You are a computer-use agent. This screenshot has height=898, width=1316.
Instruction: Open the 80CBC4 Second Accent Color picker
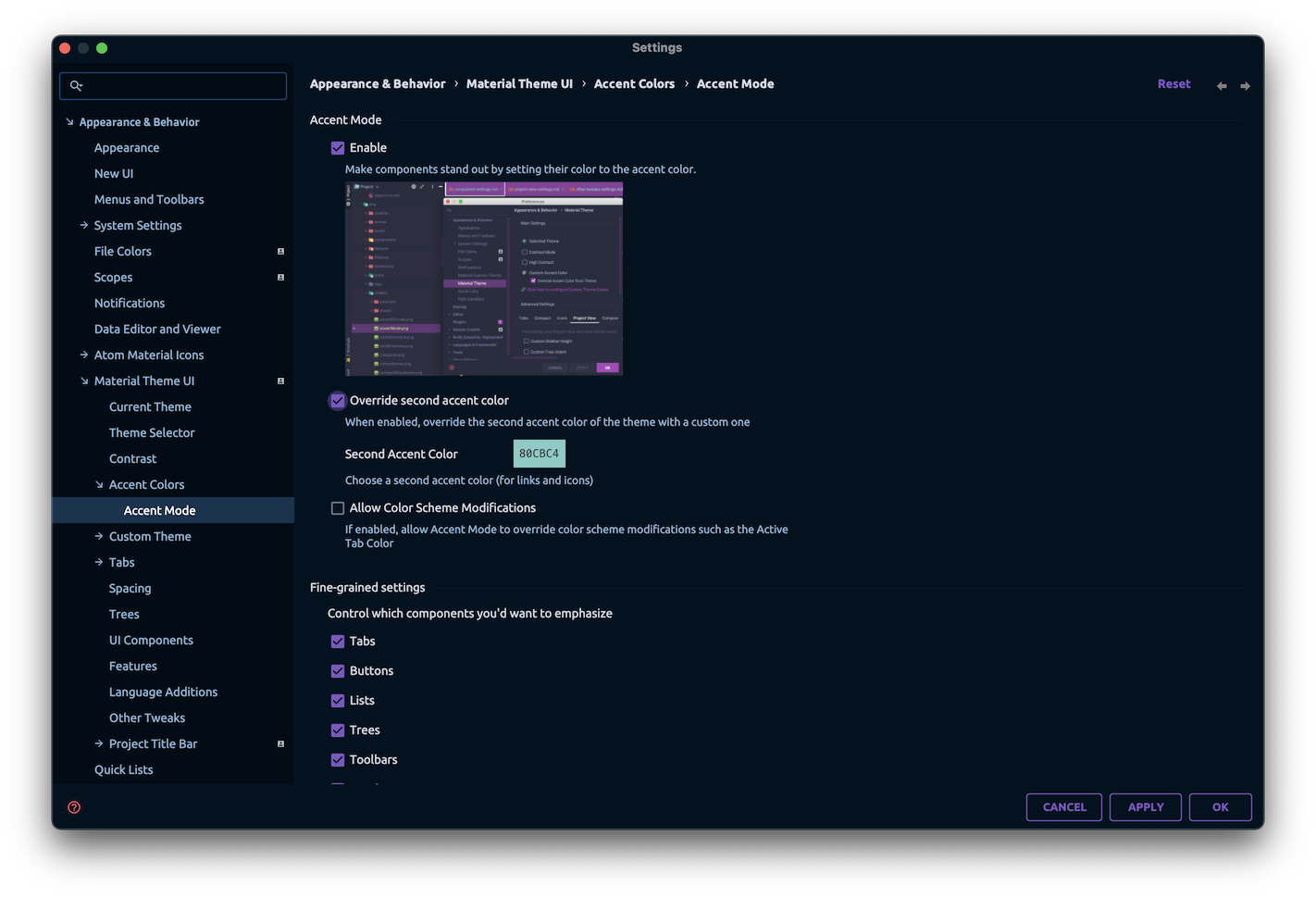(539, 453)
